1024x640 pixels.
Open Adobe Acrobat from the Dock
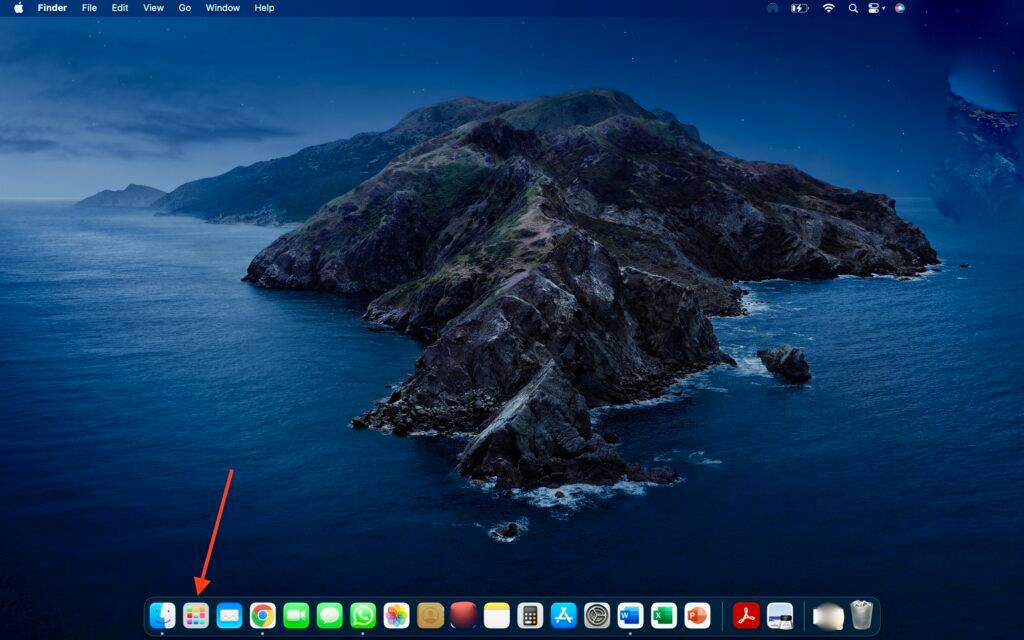(746, 615)
